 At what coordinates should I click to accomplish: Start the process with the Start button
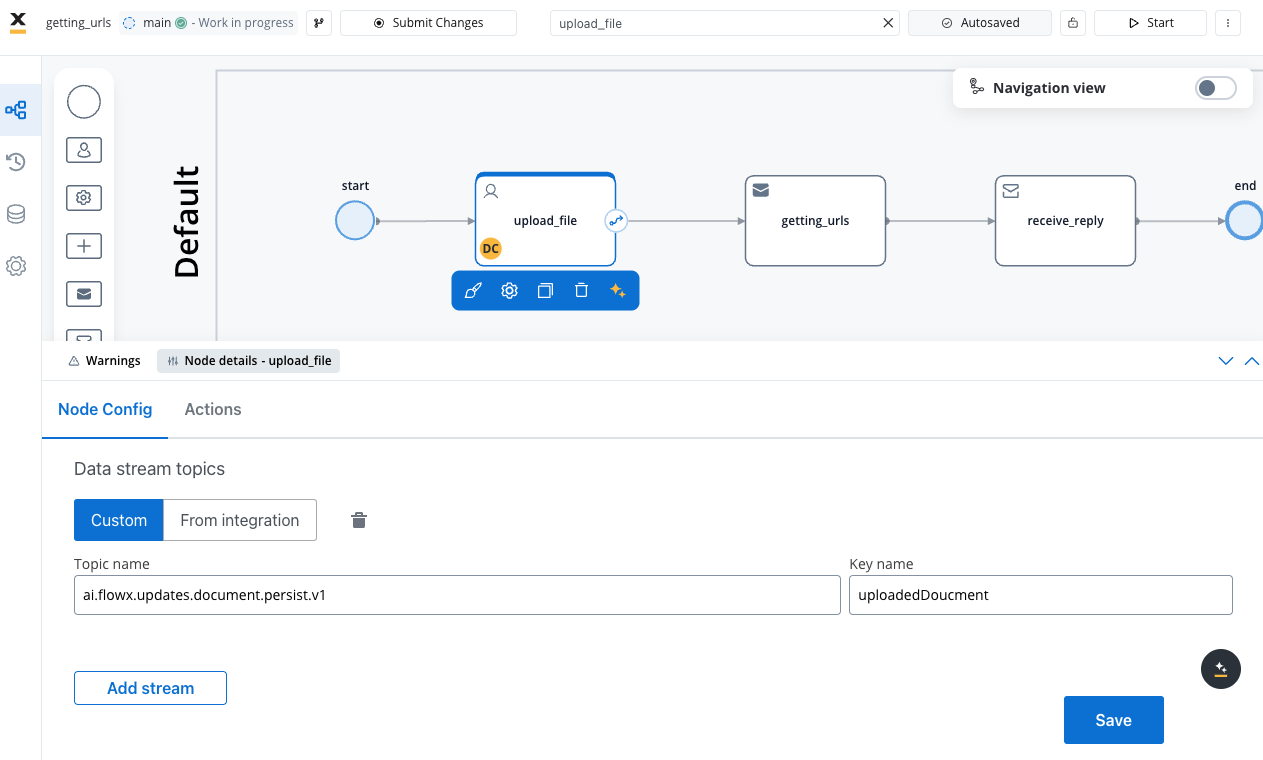(x=1150, y=23)
